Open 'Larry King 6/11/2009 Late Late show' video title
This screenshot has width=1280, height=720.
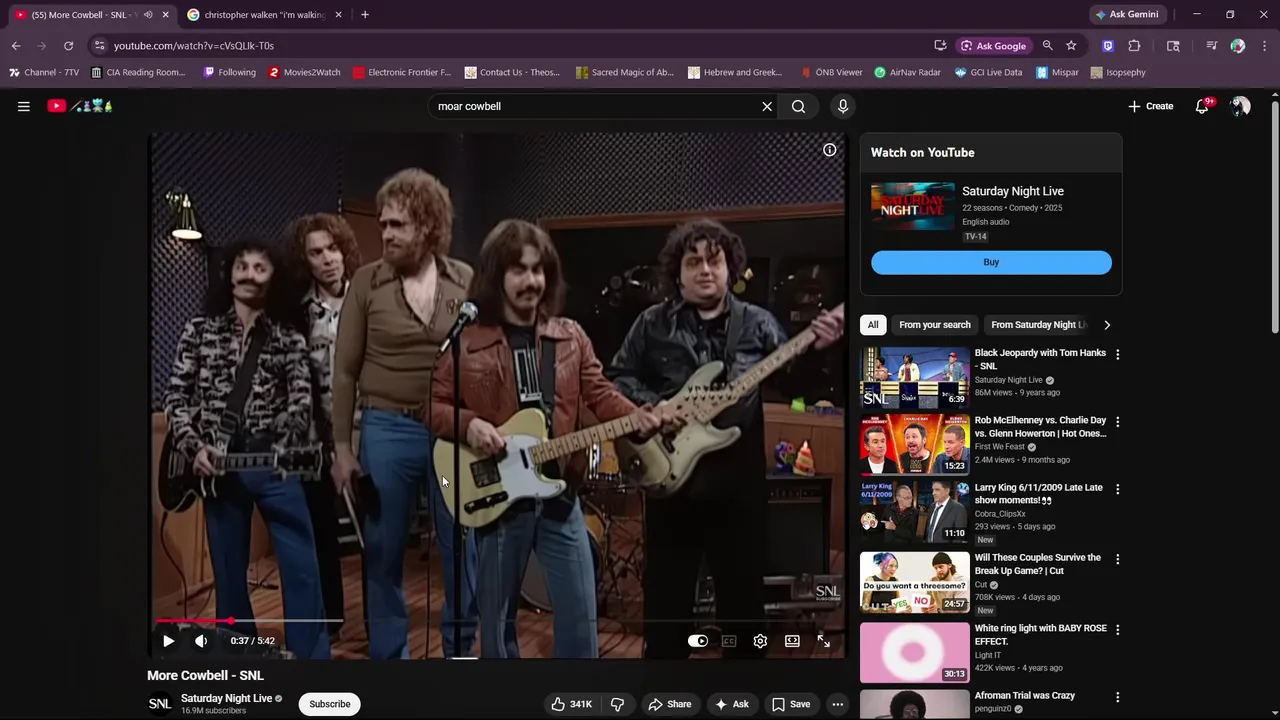point(1039,494)
